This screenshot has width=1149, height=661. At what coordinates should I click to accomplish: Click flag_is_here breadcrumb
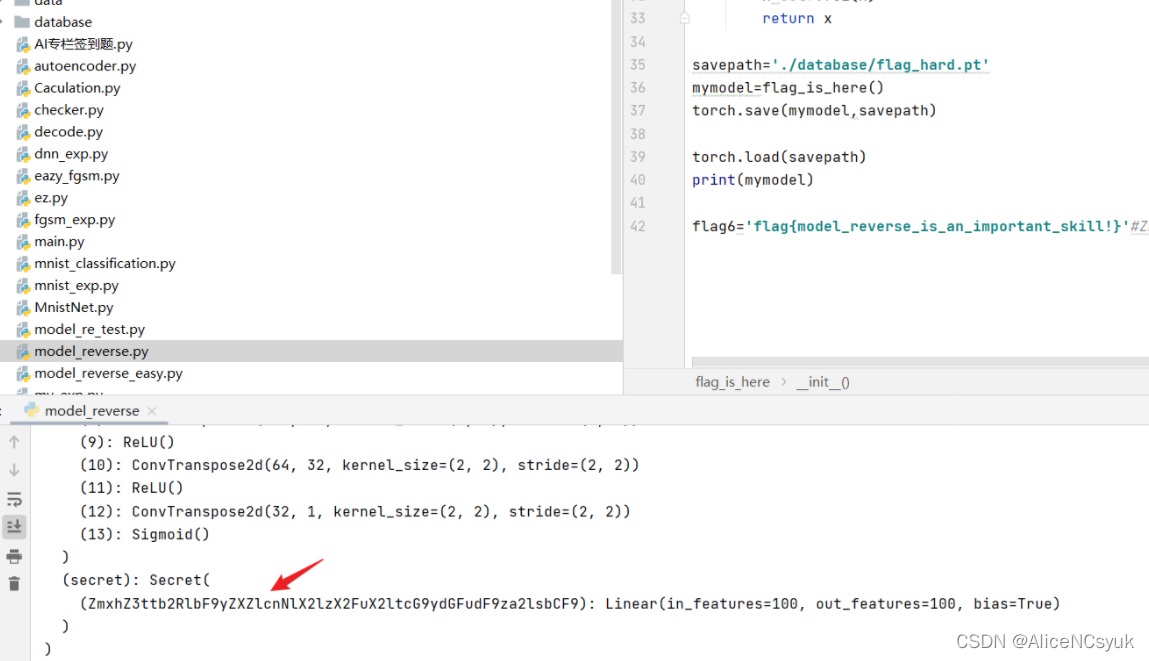(732, 382)
